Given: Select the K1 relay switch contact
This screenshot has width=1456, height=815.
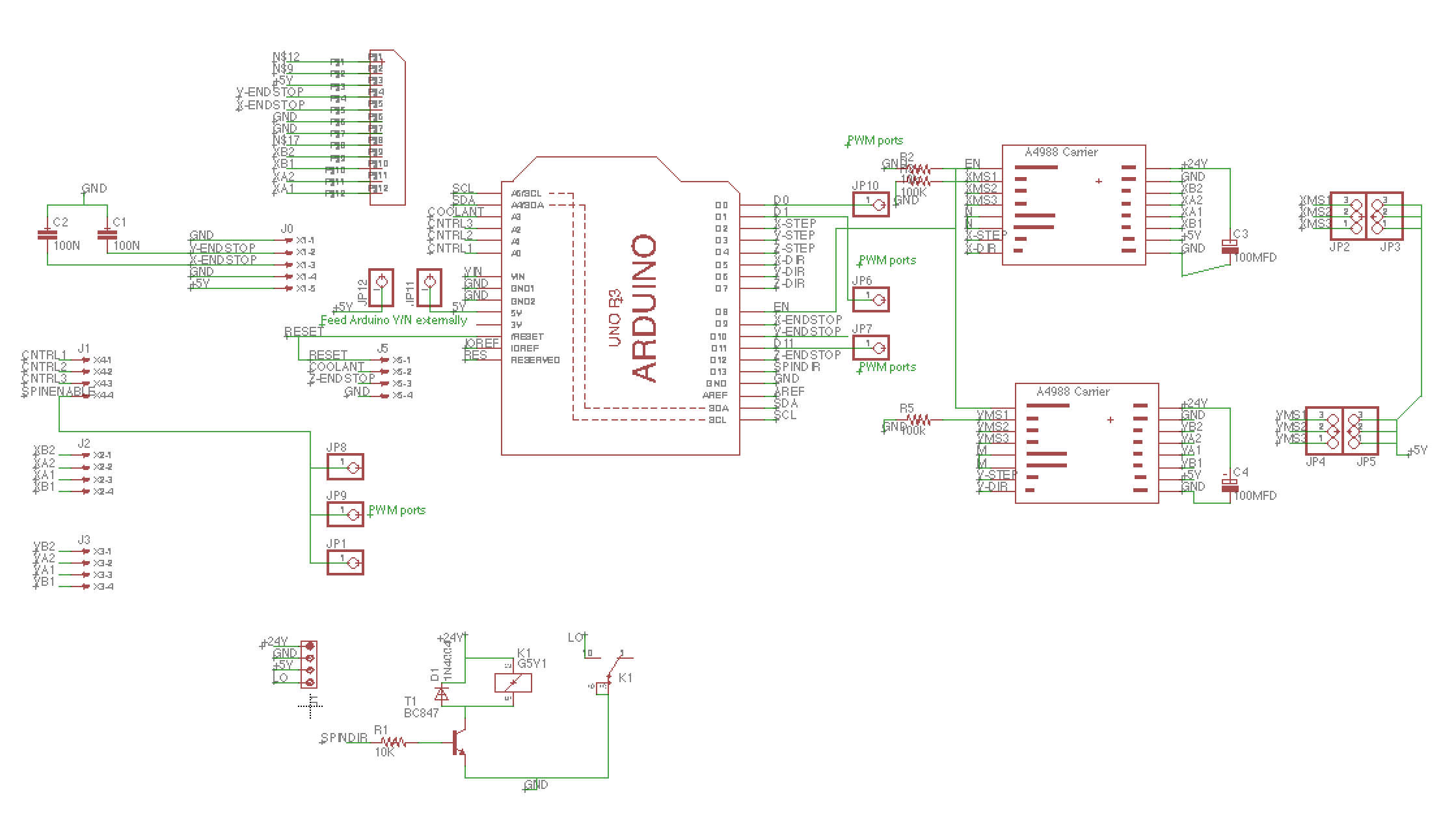Looking at the screenshot, I should click(x=610, y=670).
